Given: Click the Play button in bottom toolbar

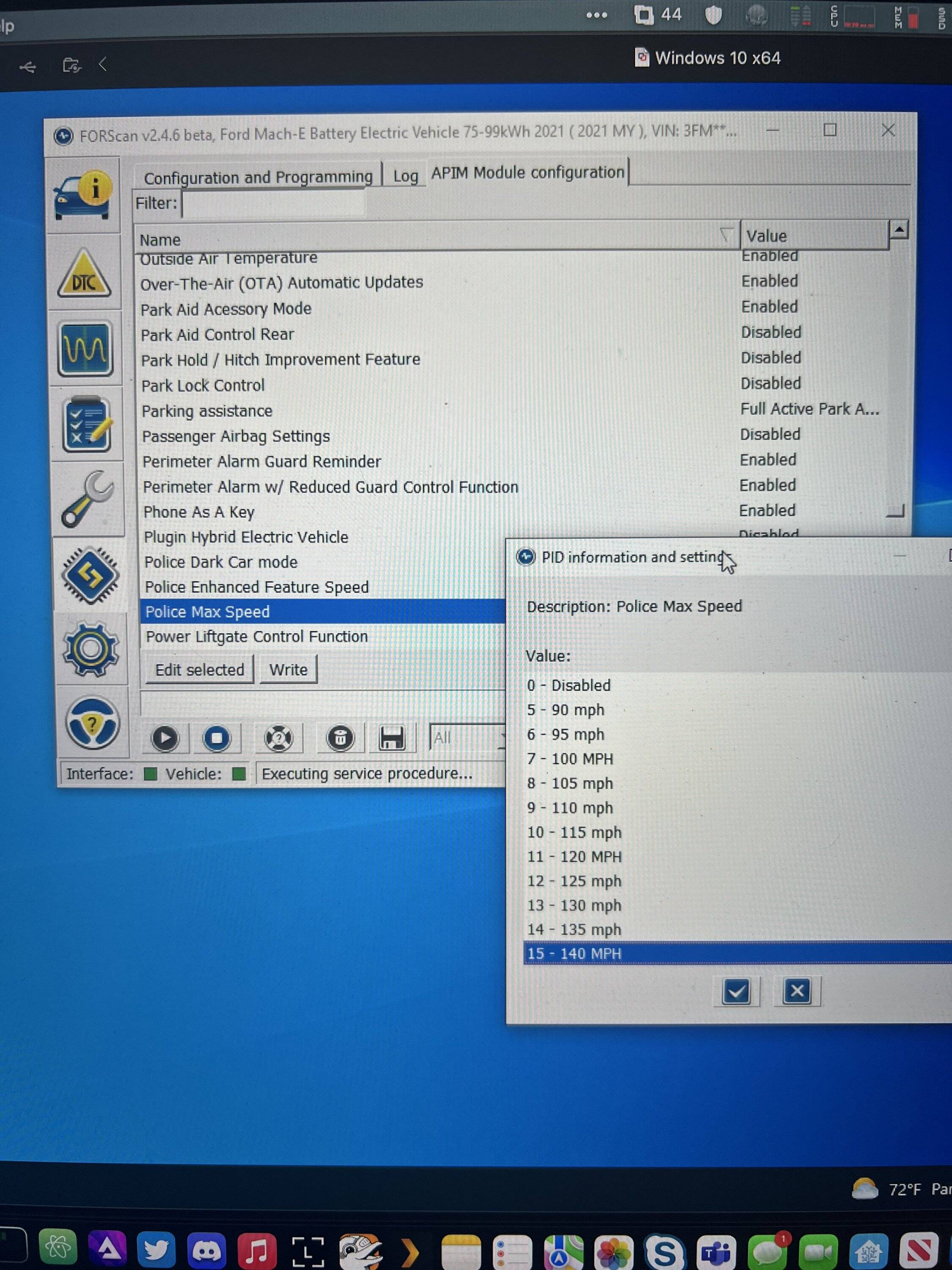Looking at the screenshot, I should [x=165, y=738].
